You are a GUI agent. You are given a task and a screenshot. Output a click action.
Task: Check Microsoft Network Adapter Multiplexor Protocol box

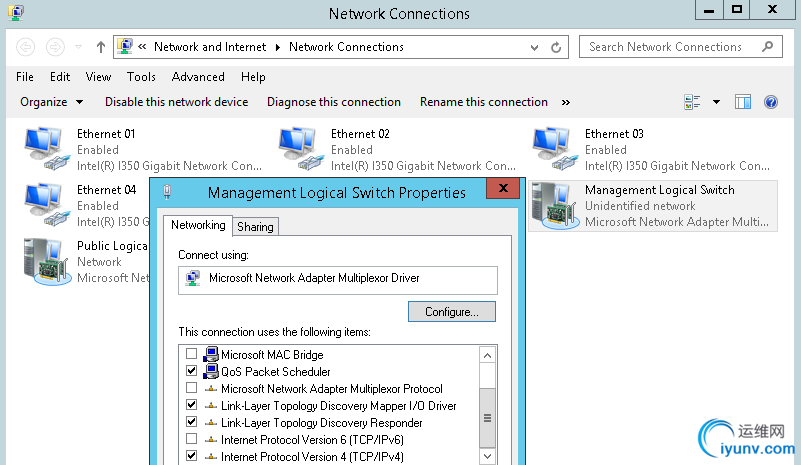(x=192, y=388)
